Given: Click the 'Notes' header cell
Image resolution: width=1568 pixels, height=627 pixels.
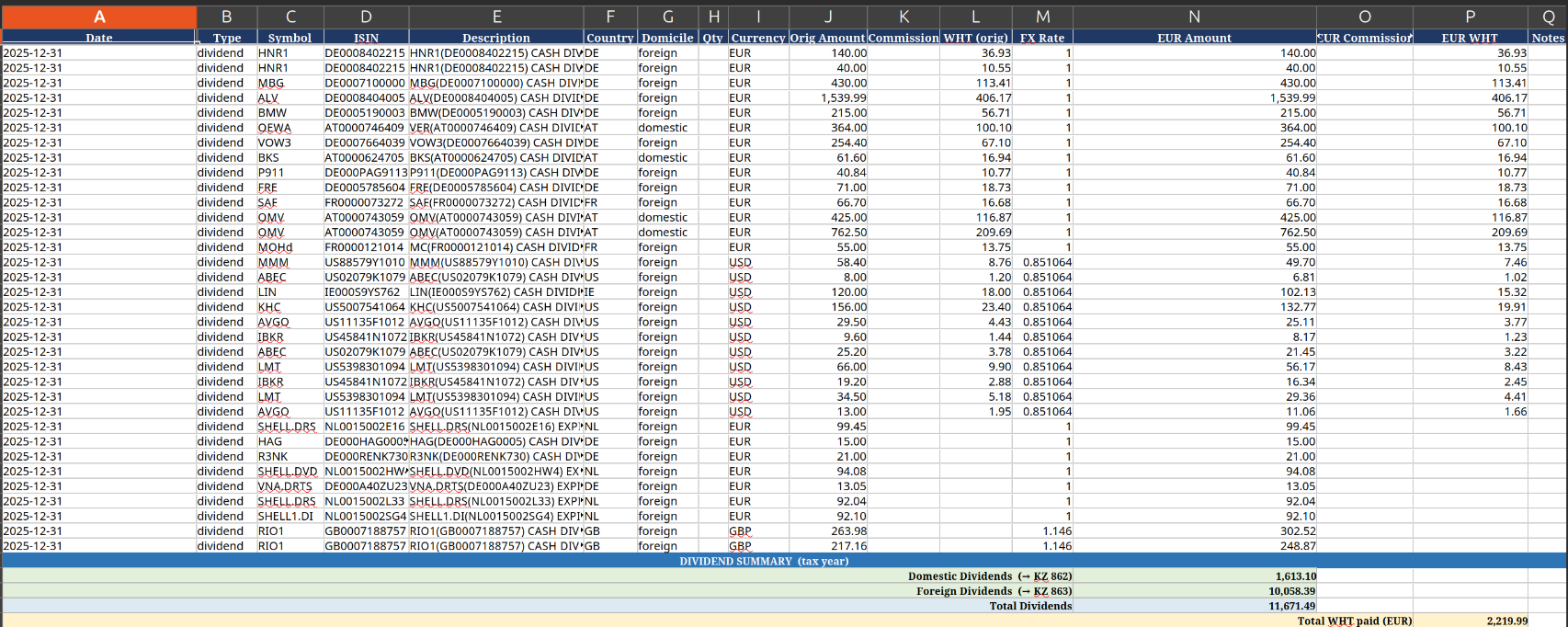Looking at the screenshot, I should click(x=1548, y=38).
